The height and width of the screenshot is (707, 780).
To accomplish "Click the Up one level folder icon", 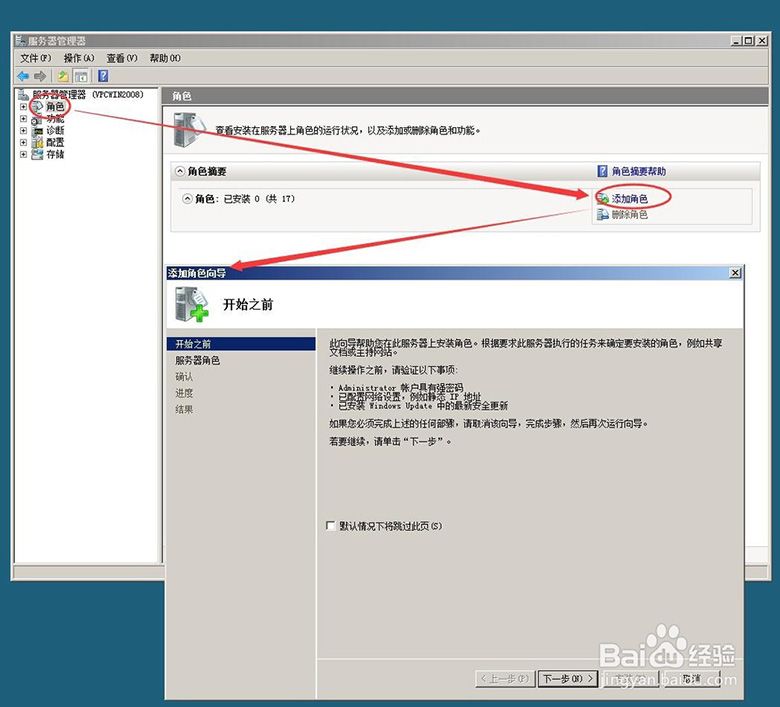I will tap(63, 76).
